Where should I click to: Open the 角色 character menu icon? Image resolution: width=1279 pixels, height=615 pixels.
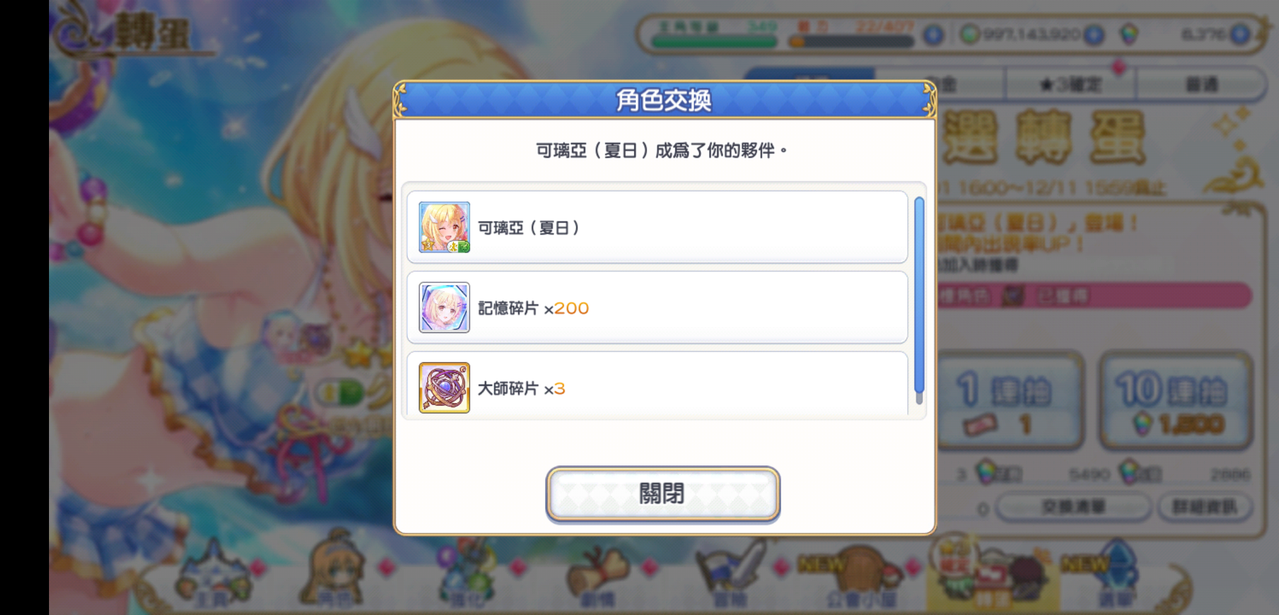(x=336, y=576)
